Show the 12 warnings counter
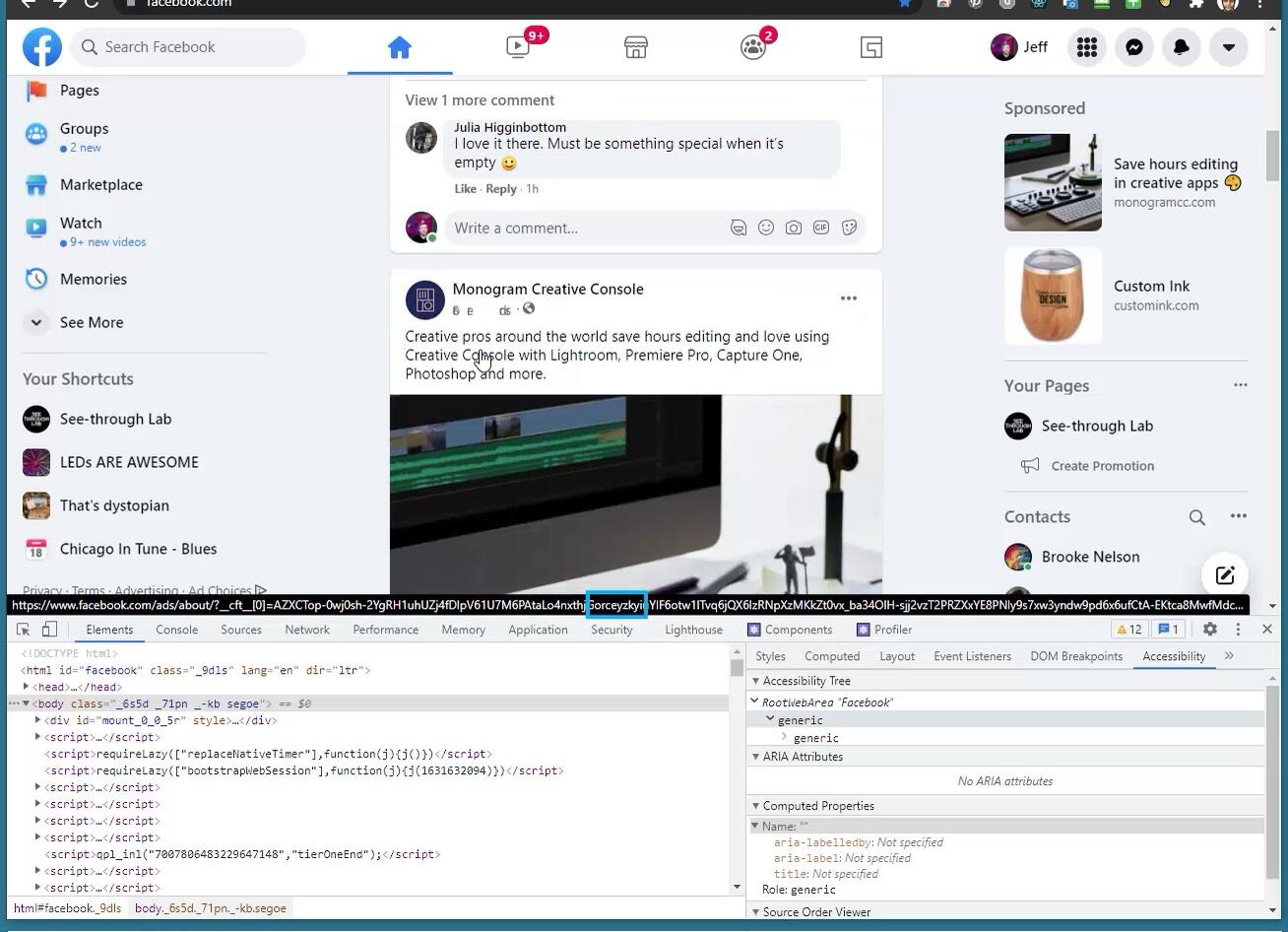The width and height of the screenshot is (1288, 932). click(1129, 630)
